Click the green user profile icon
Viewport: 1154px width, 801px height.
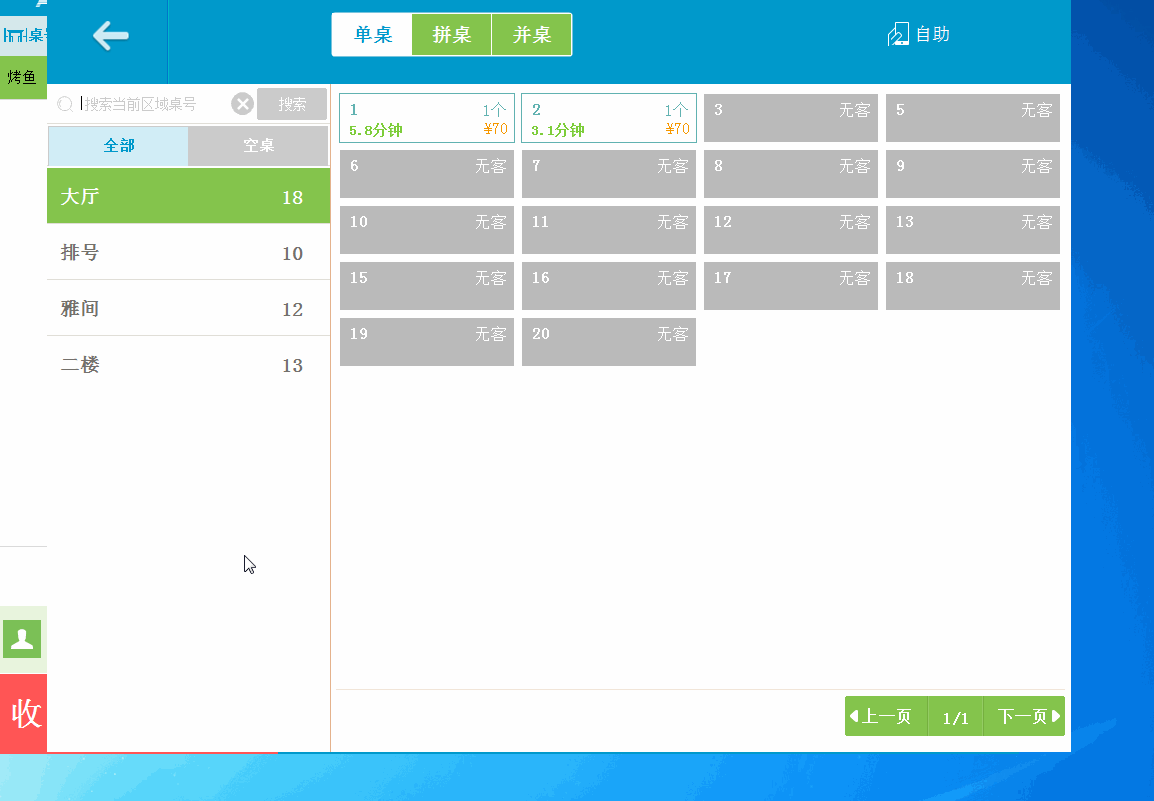coord(22,639)
